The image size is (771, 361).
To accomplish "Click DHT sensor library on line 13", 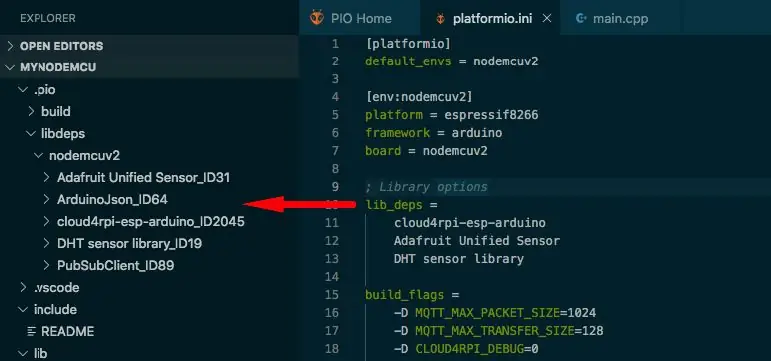I will pyautogui.click(x=458, y=259).
